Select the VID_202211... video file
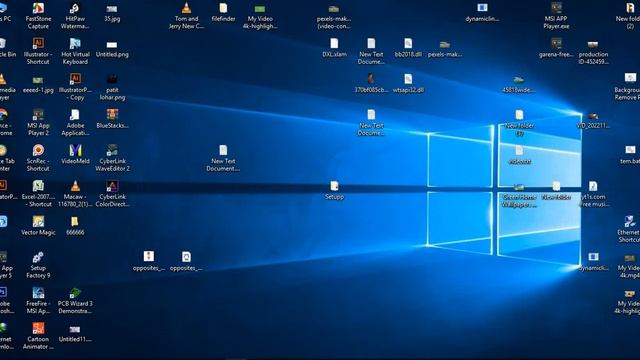Screen dimensions: 640x360 click(x=593, y=120)
